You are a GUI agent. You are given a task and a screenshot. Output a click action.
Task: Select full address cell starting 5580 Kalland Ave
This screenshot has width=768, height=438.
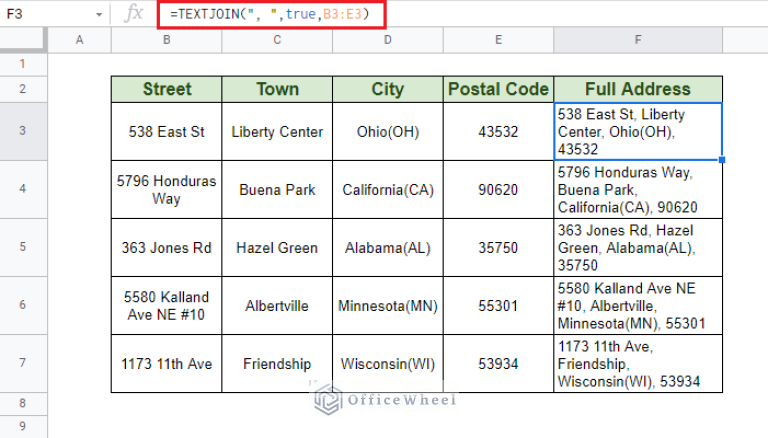638,305
